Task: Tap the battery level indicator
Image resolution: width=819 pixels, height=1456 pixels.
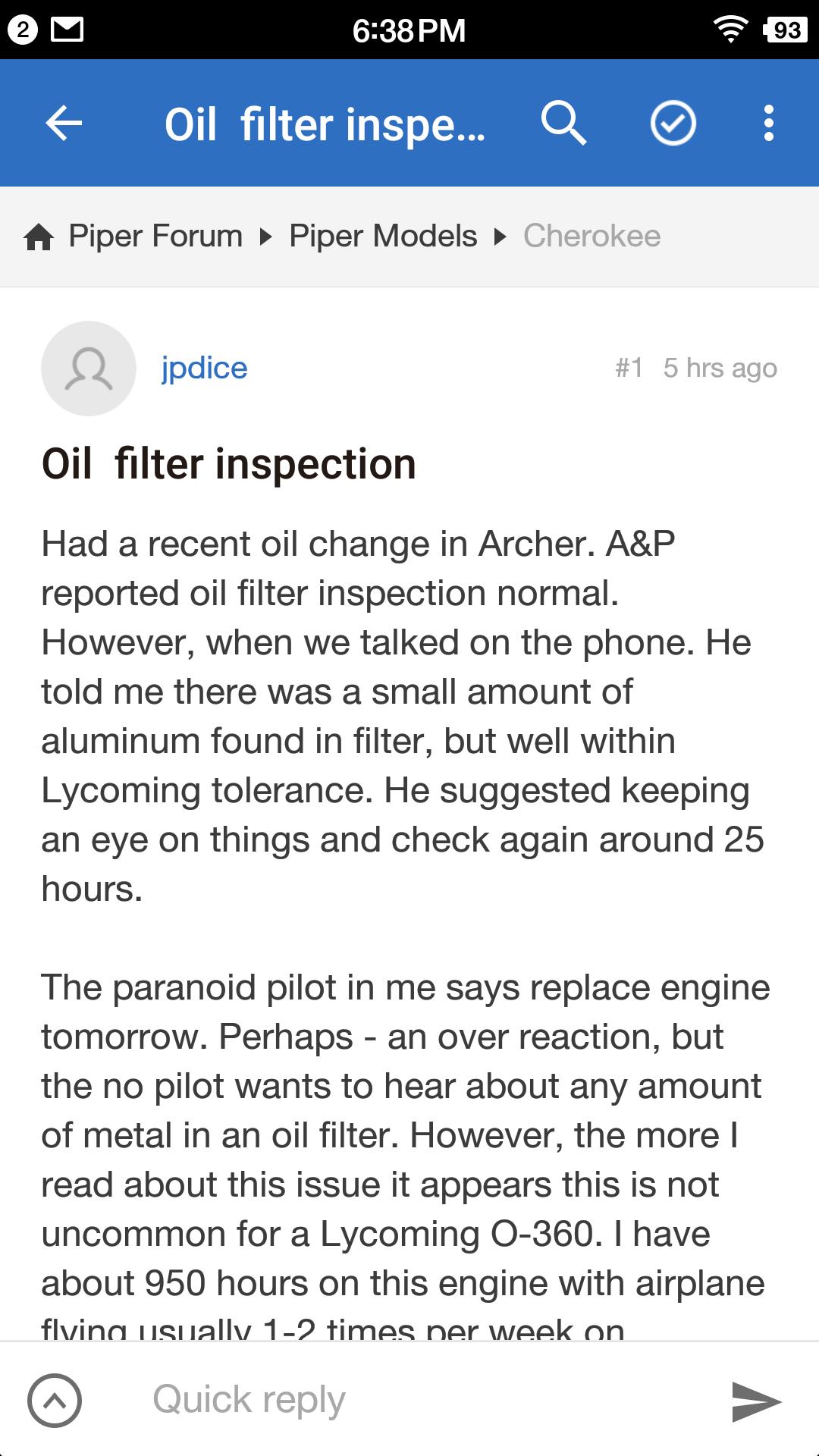Action: tap(786, 29)
